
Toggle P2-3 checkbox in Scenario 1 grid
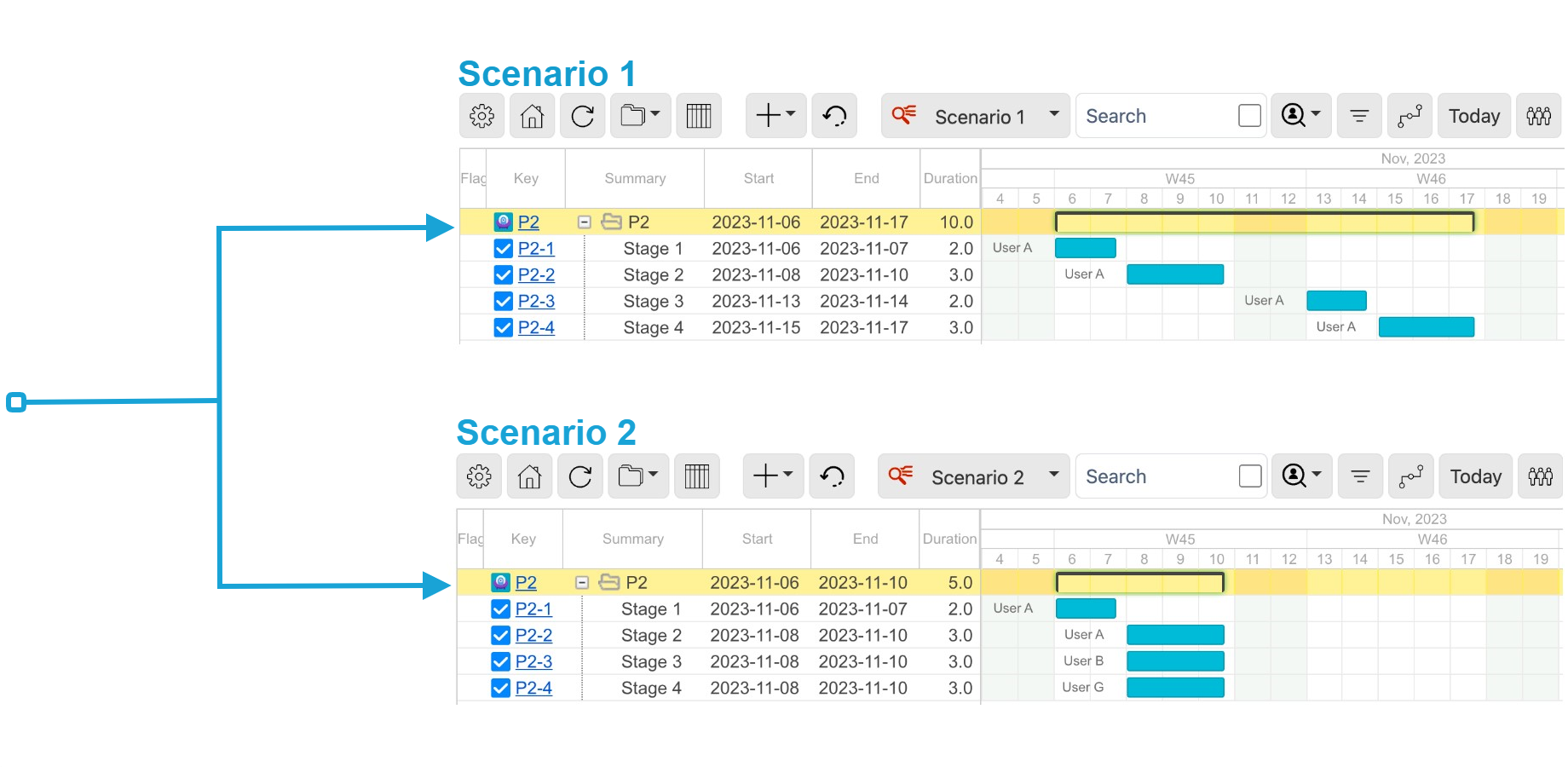(504, 302)
